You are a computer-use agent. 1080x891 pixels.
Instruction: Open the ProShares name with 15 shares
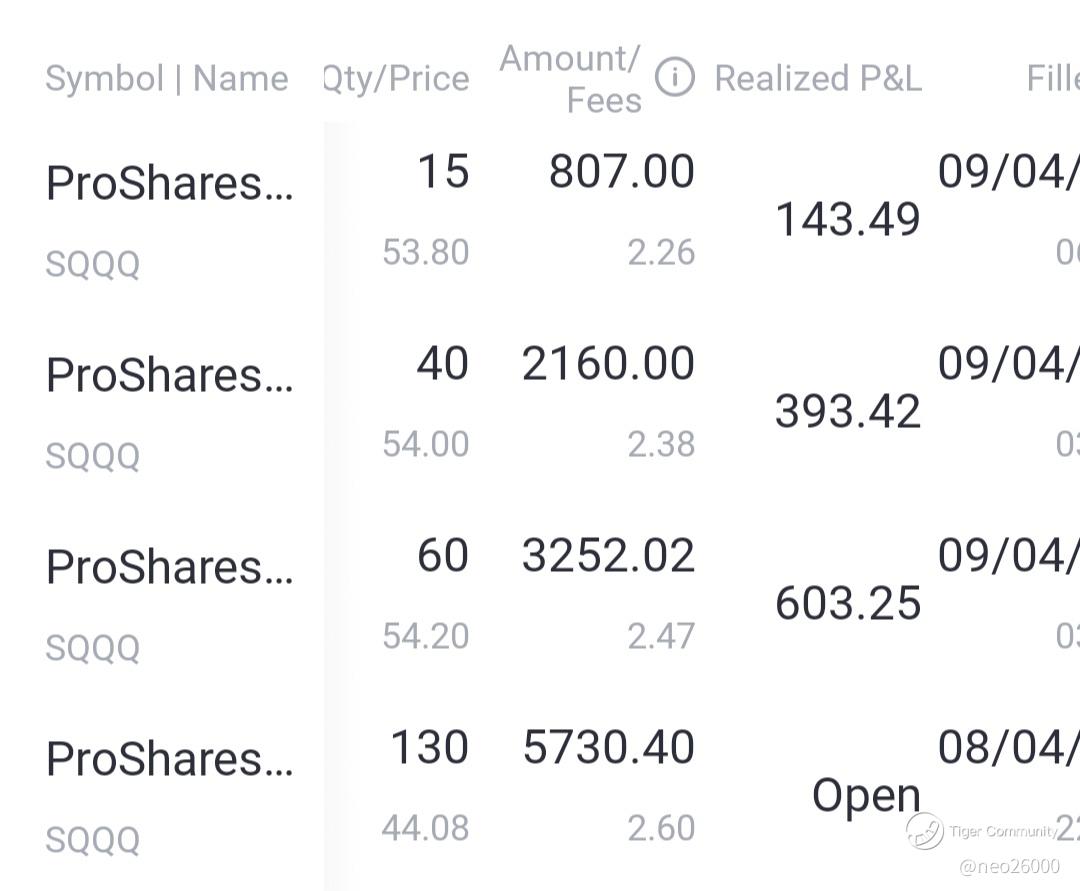click(170, 183)
